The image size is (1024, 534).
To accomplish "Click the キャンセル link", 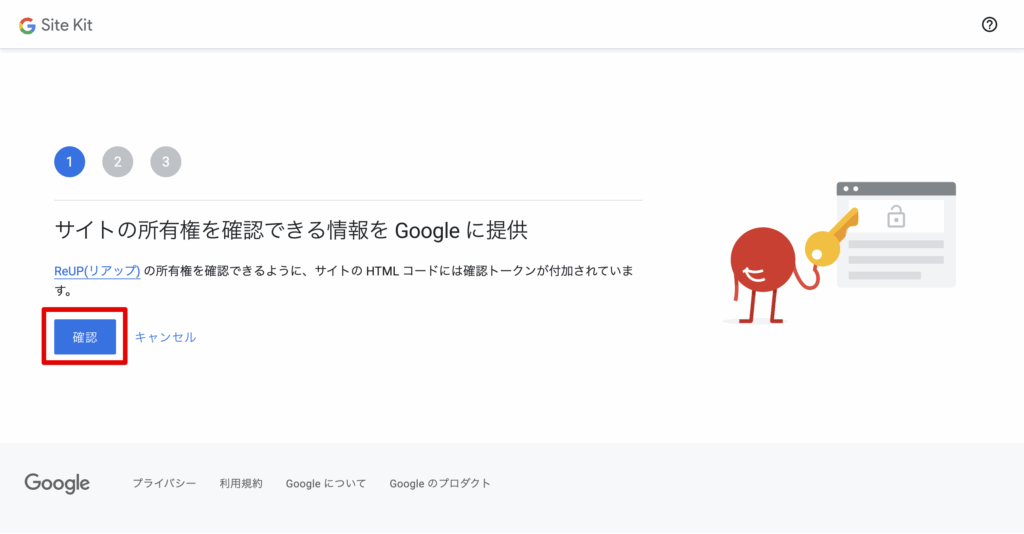I will point(165,337).
